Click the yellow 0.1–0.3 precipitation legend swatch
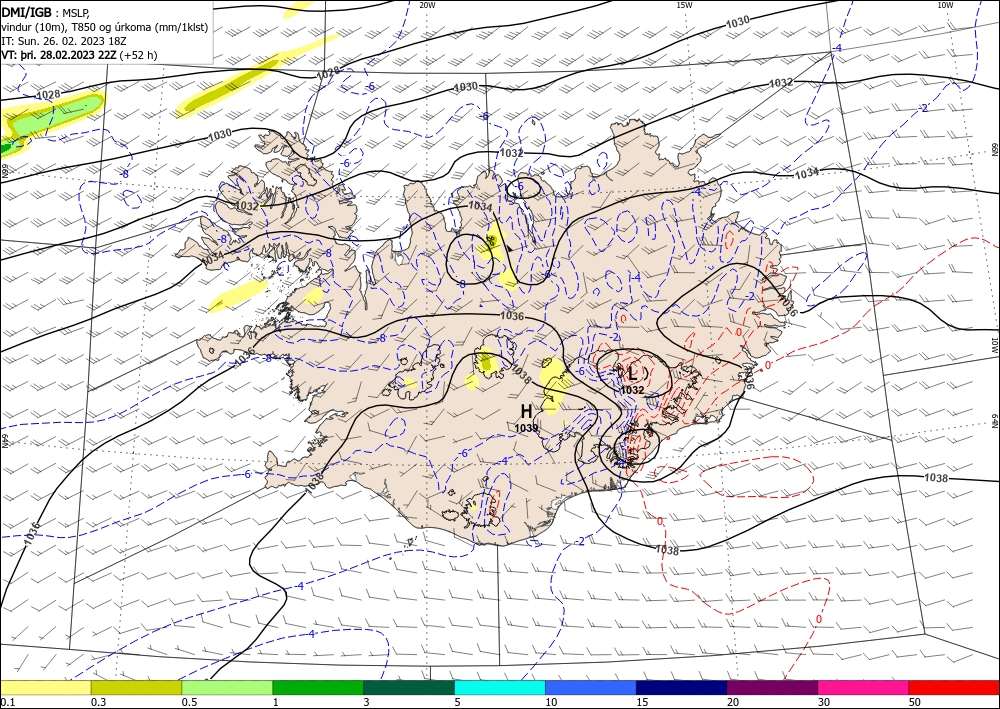Image resolution: width=1000 pixels, height=709 pixels. (x=45, y=687)
